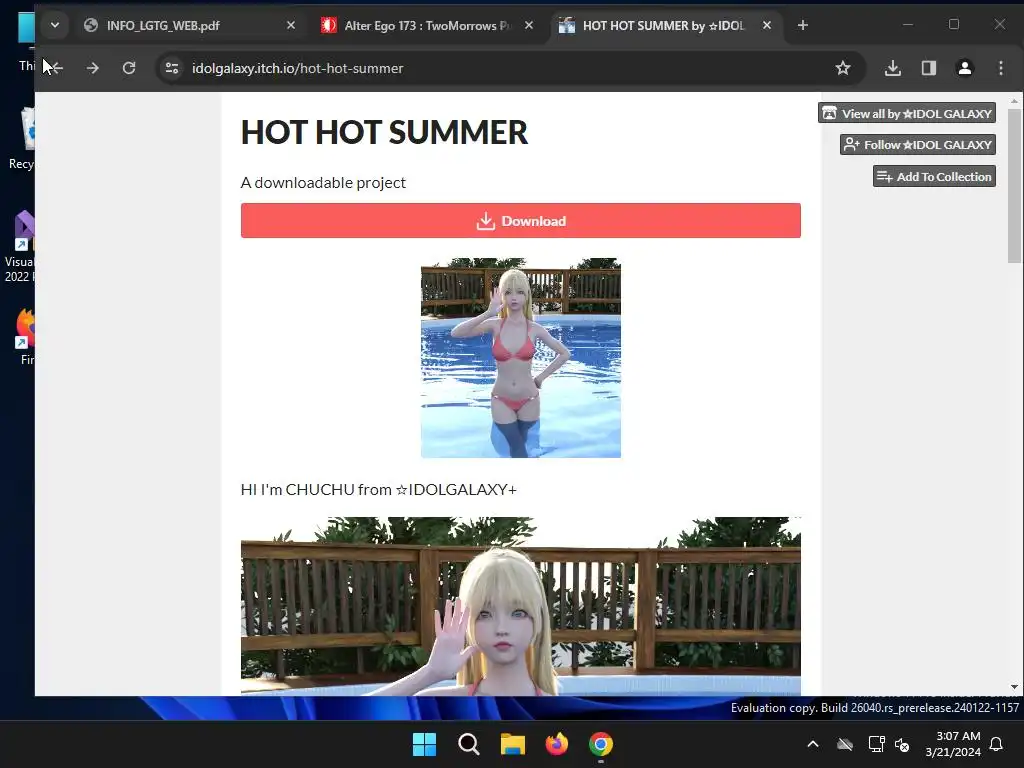
Task: Click the OneDrive tray icon
Action: pos(845,744)
